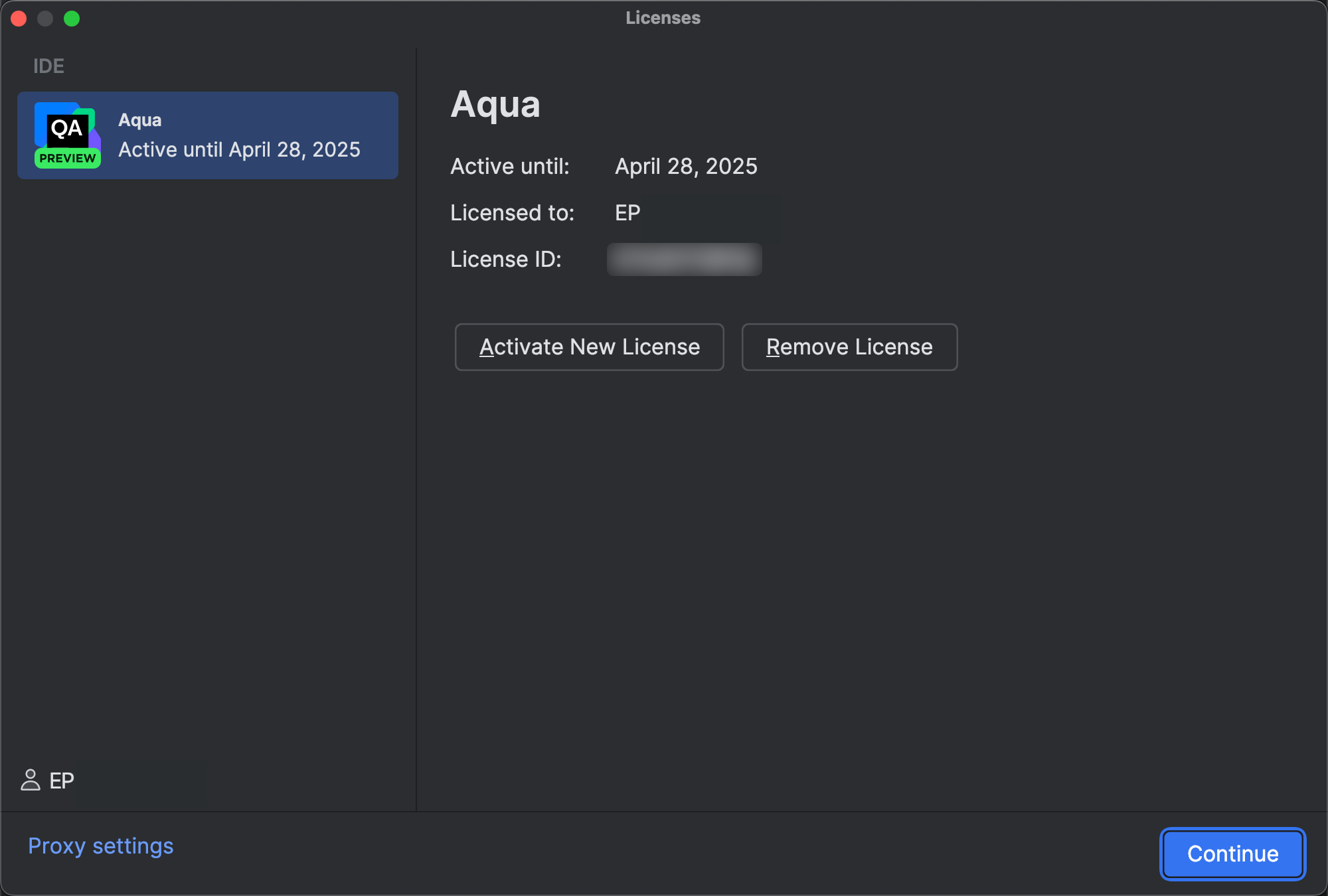Click the yellow minimize window button

[x=46, y=19]
